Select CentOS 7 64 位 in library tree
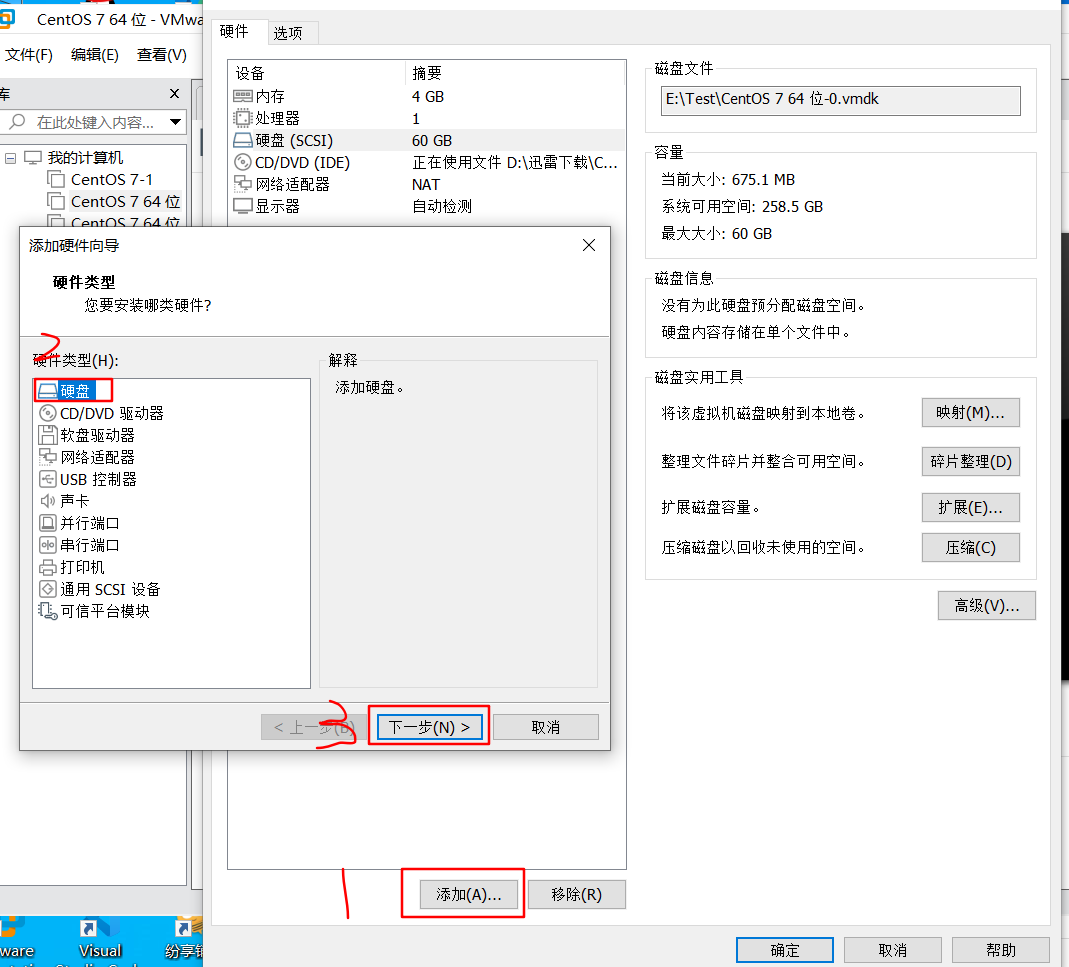This screenshot has width=1069, height=967. point(125,201)
